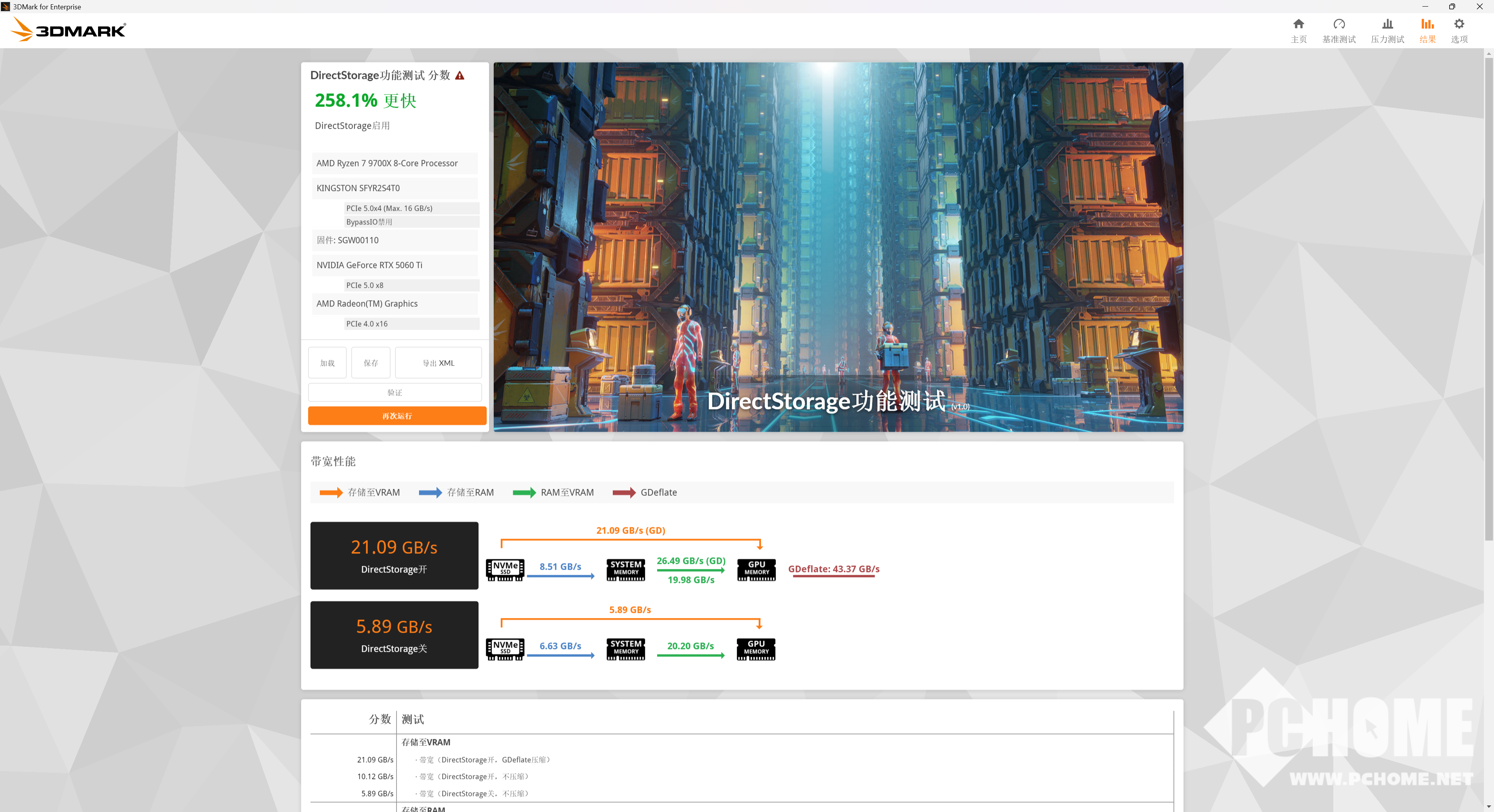Click the PCIe 5.0 x8 entry

coord(412,285)
